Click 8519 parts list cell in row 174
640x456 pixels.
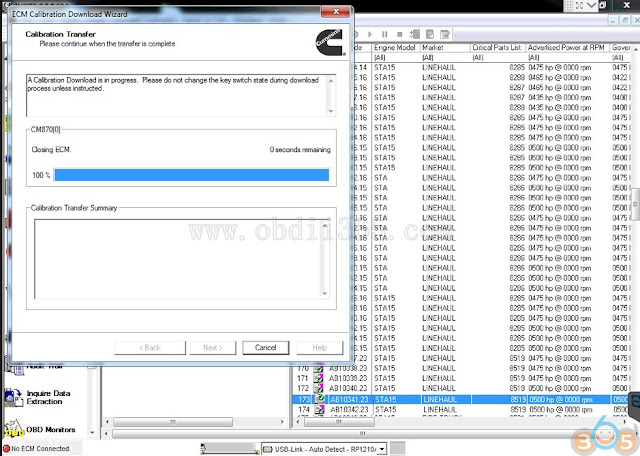pos(518,409)
